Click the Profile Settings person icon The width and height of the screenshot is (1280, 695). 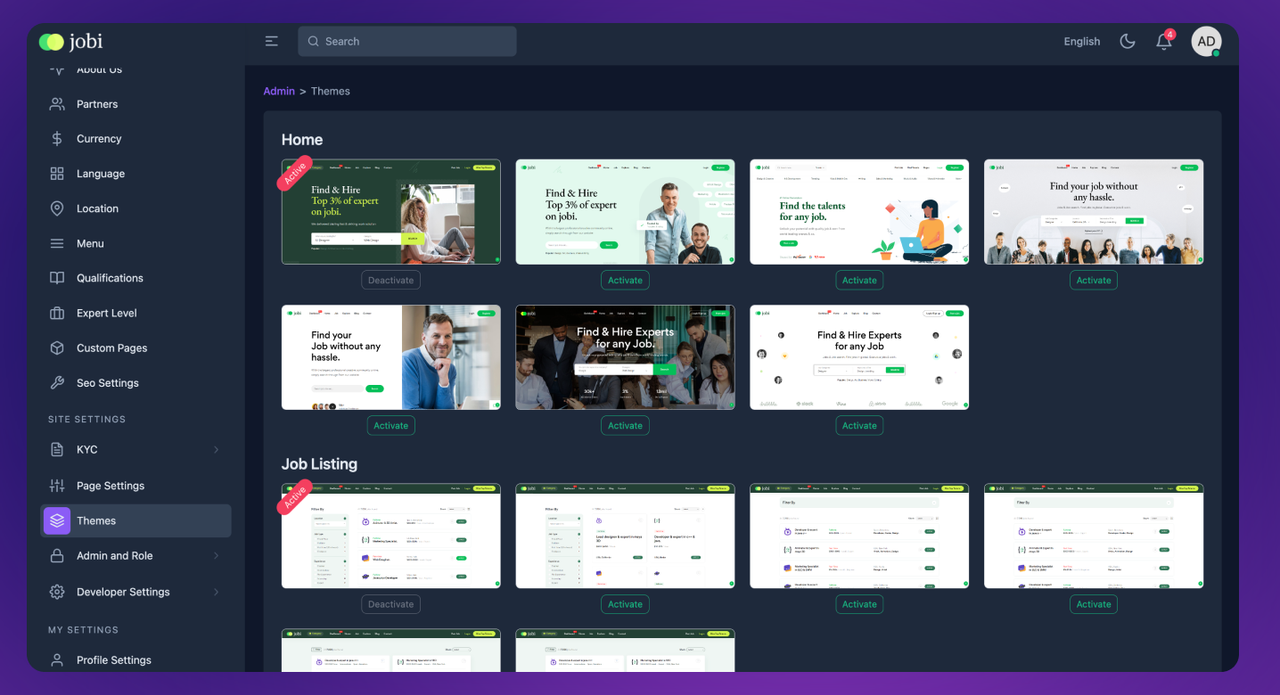tap(57, 660)
